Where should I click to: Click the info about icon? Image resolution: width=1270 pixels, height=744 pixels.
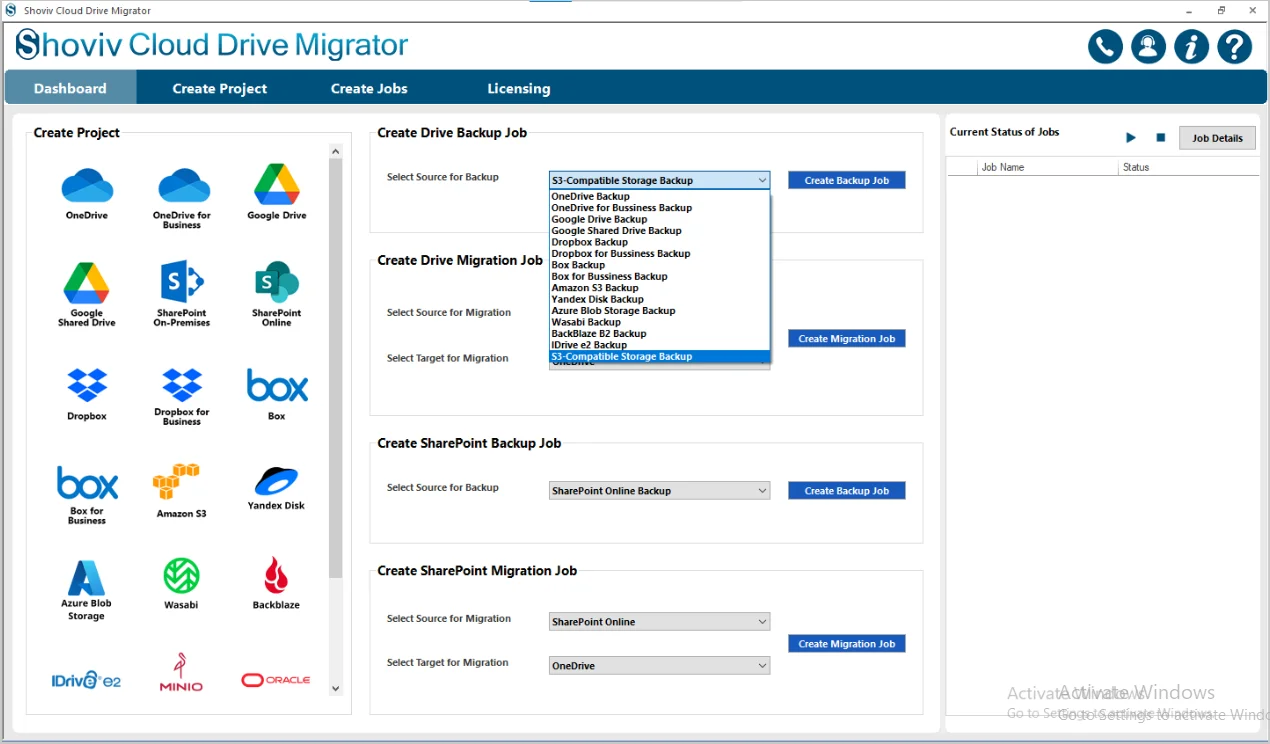pos(1191,46)
